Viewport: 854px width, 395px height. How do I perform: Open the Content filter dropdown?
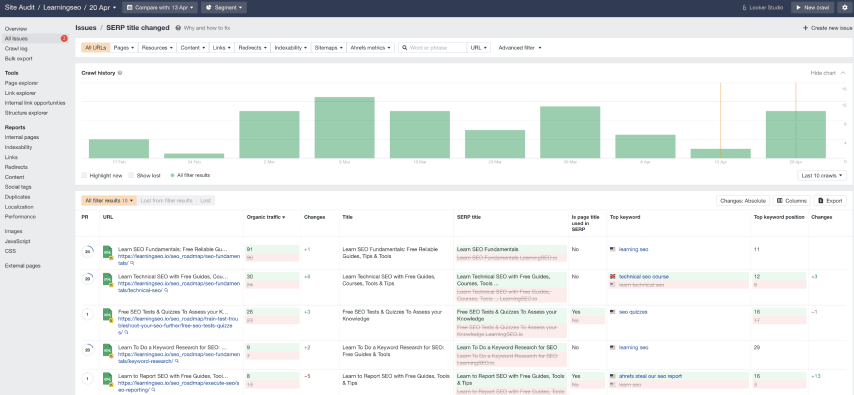click(x=192, y=48)
